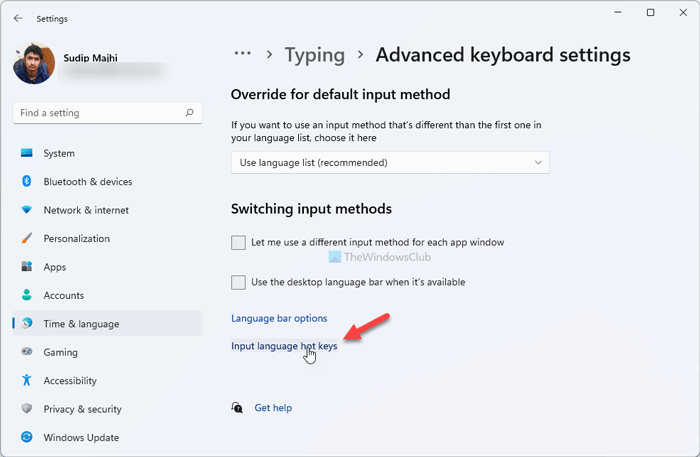Image resolution: width=700 pixels, height=457 pixels.
Task: Expand the breadcrumb ellipsis menu
Action: [242, 54]
